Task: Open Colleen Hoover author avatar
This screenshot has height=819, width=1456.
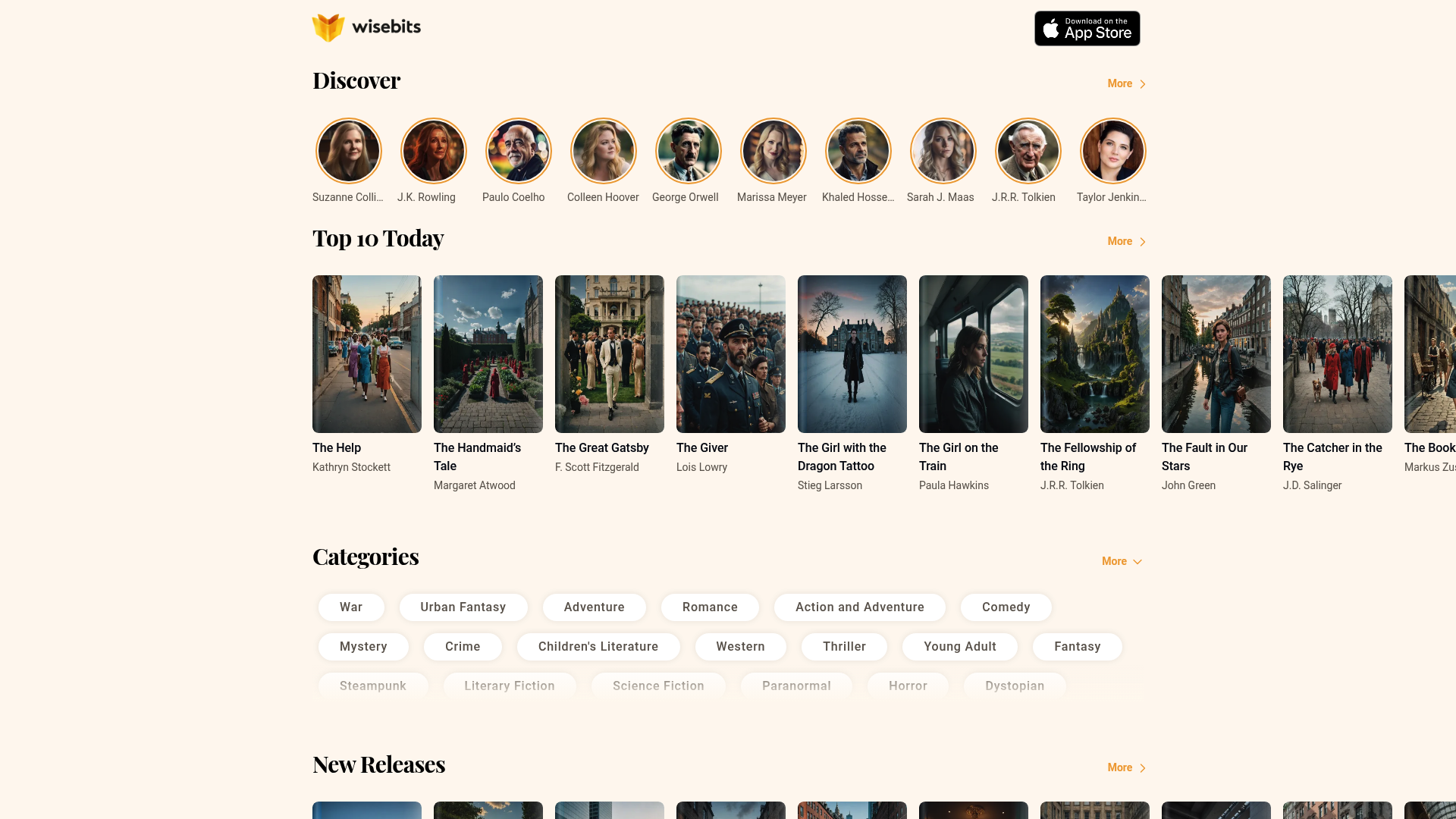Action: [604, 151]
